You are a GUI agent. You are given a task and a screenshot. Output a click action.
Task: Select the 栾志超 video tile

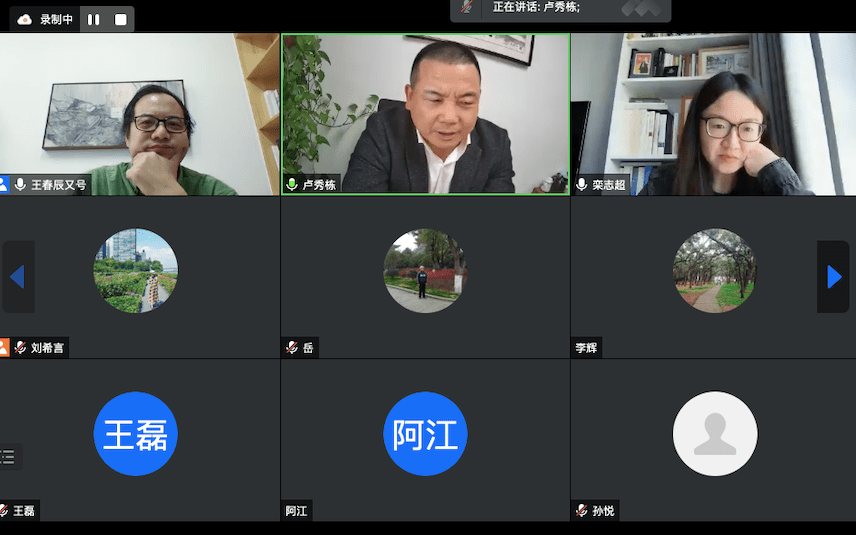(x=714, y=114)
